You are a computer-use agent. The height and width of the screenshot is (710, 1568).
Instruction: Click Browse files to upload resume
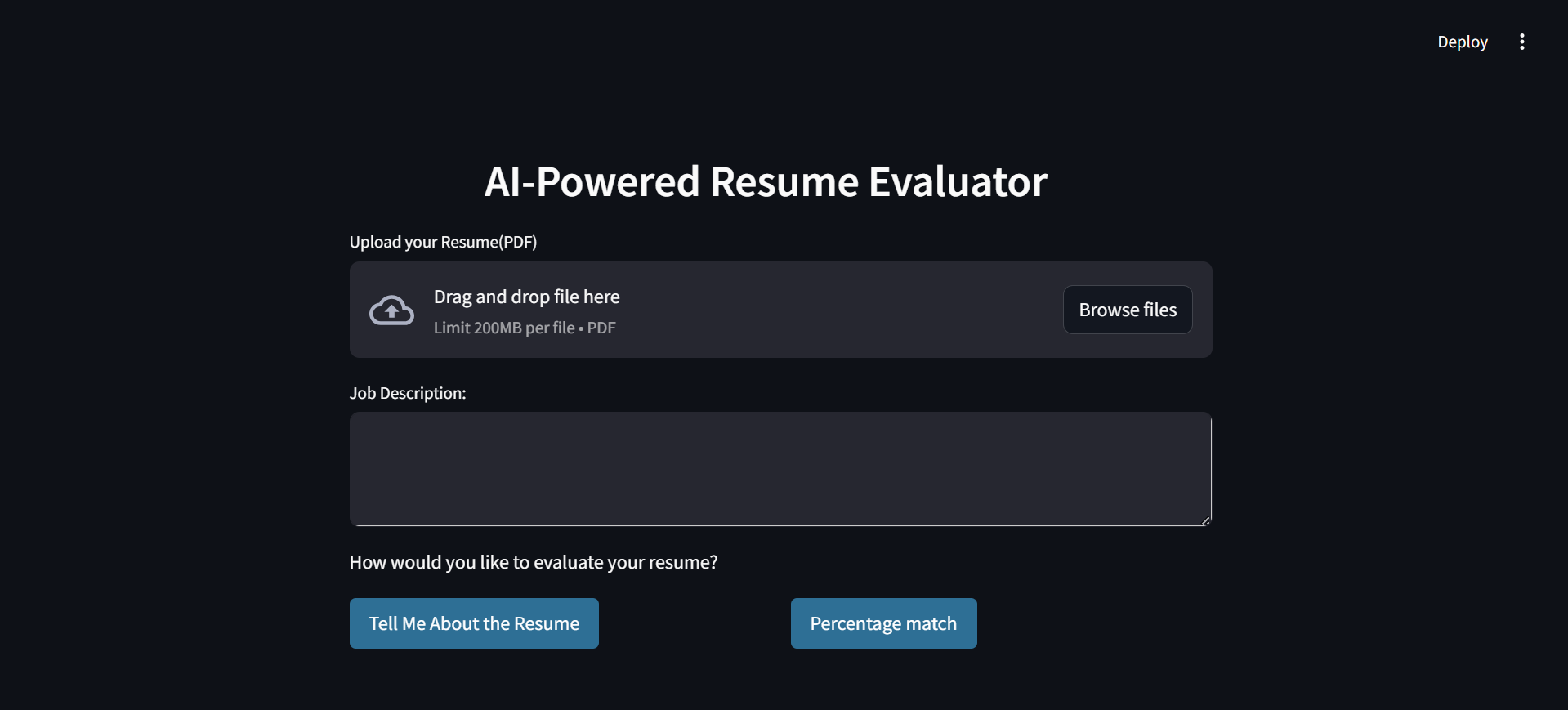[1128, 310]
